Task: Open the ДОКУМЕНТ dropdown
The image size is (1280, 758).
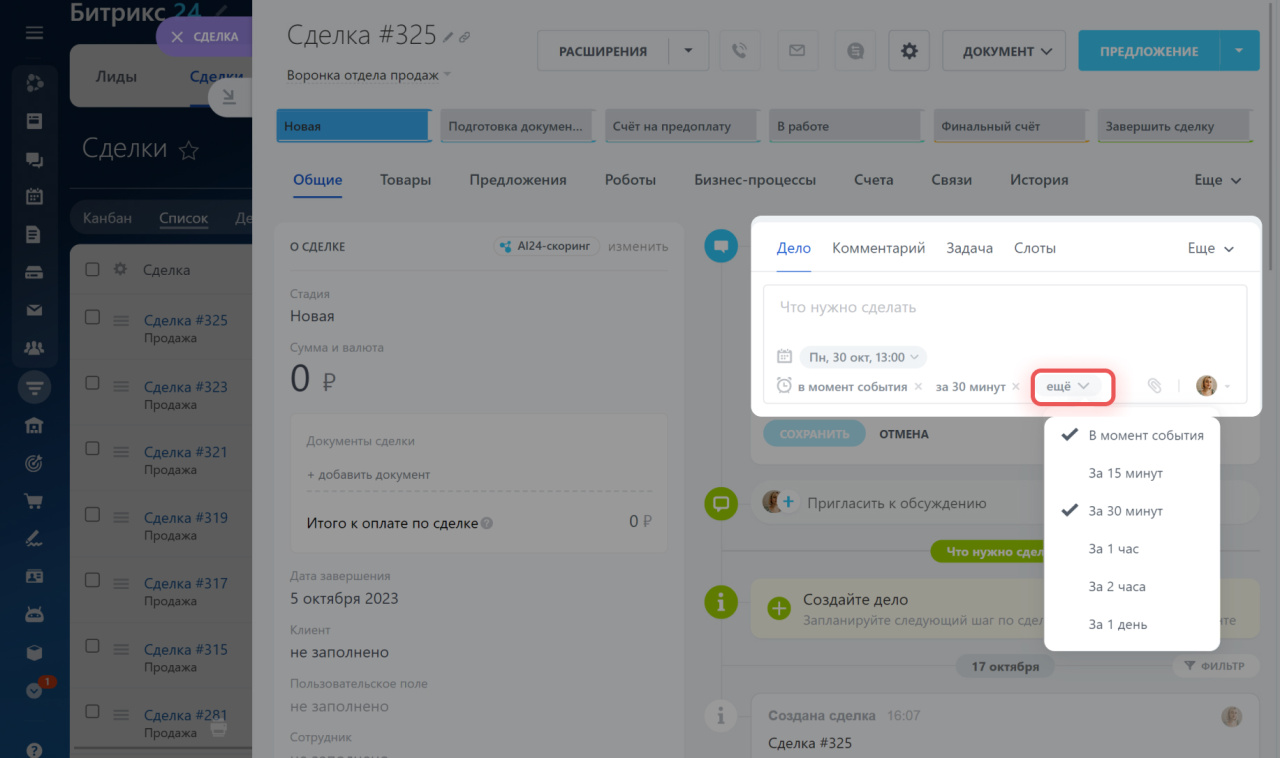Action: click(x=1006, y=51)
